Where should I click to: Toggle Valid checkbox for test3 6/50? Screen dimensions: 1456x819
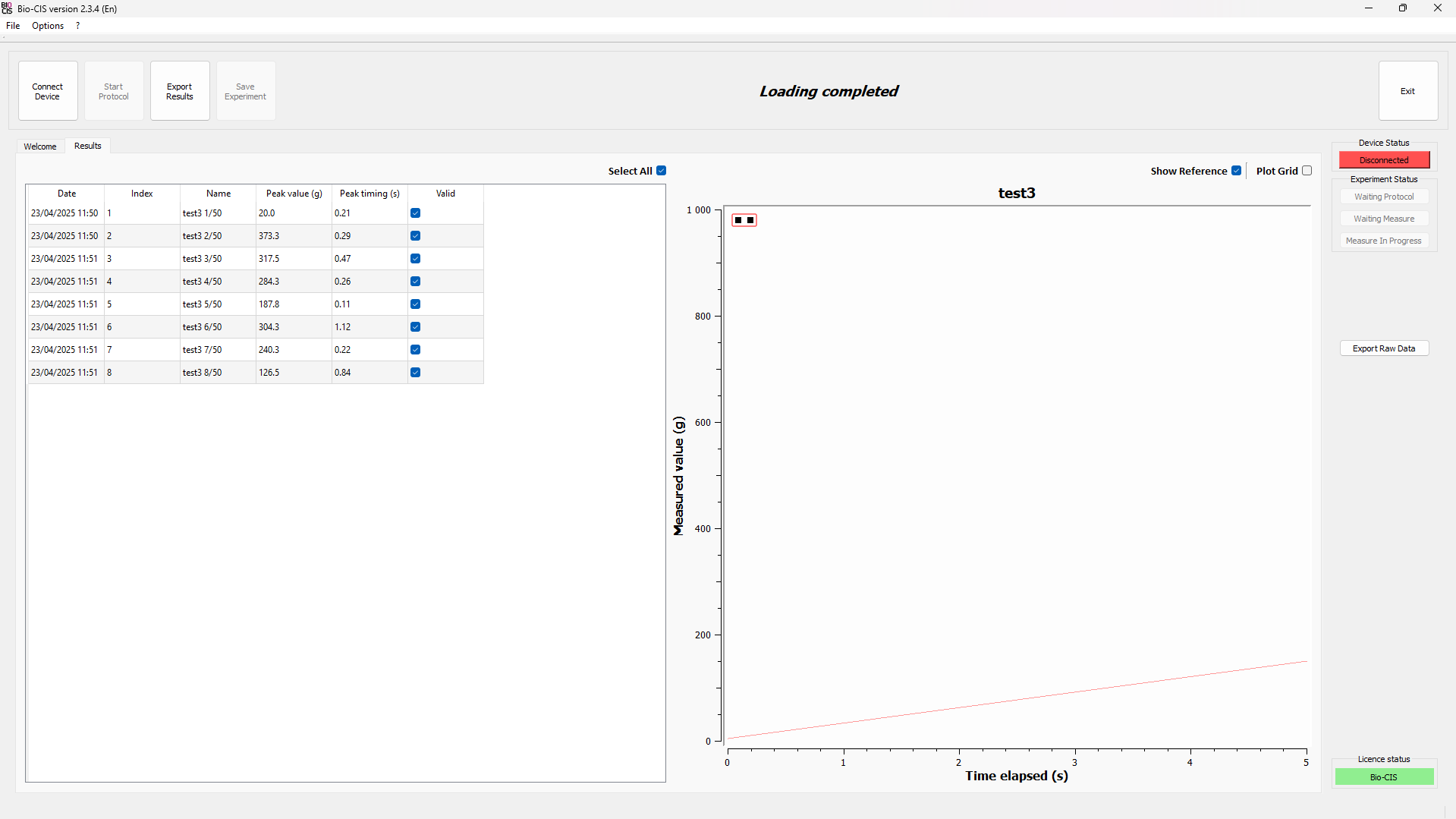(x=415, y=327)
